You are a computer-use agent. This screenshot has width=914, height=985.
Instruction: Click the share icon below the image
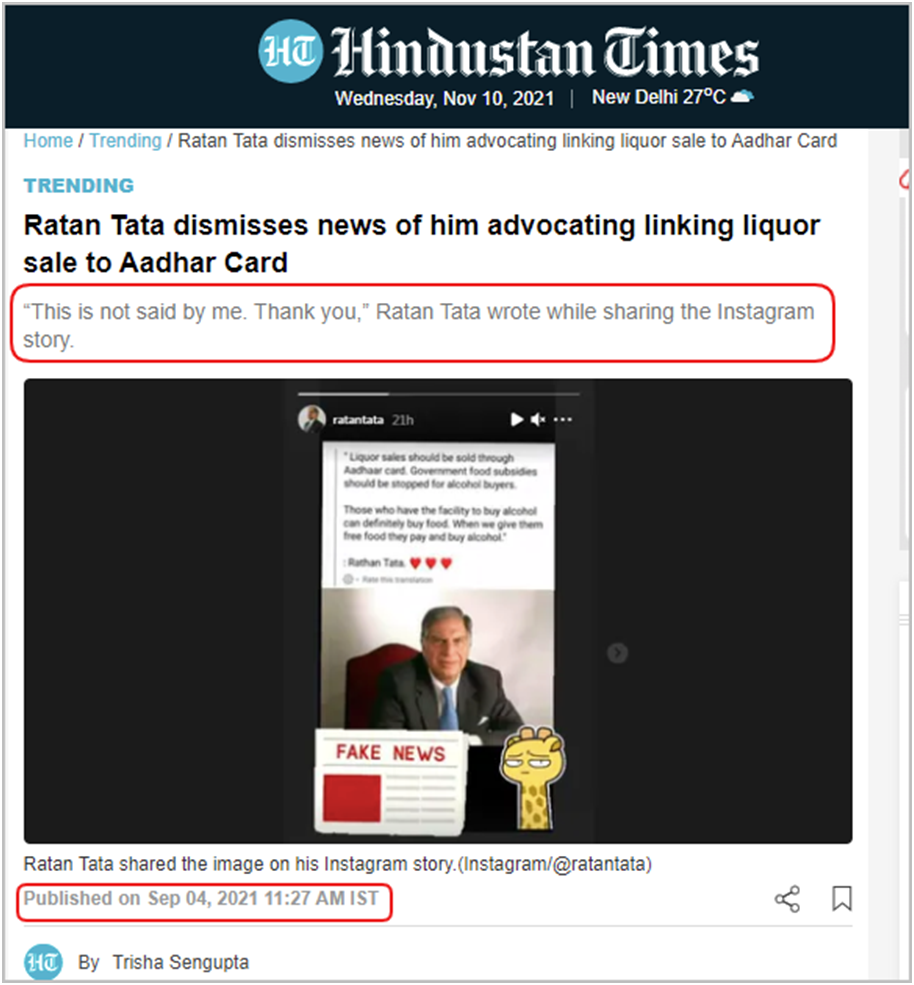pos(788,899)
